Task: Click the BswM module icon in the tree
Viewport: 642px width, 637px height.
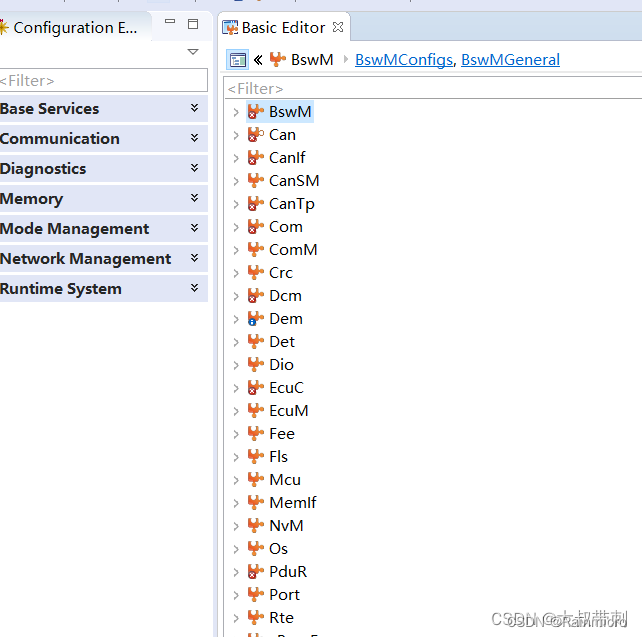Action: [x=256, y=111]
